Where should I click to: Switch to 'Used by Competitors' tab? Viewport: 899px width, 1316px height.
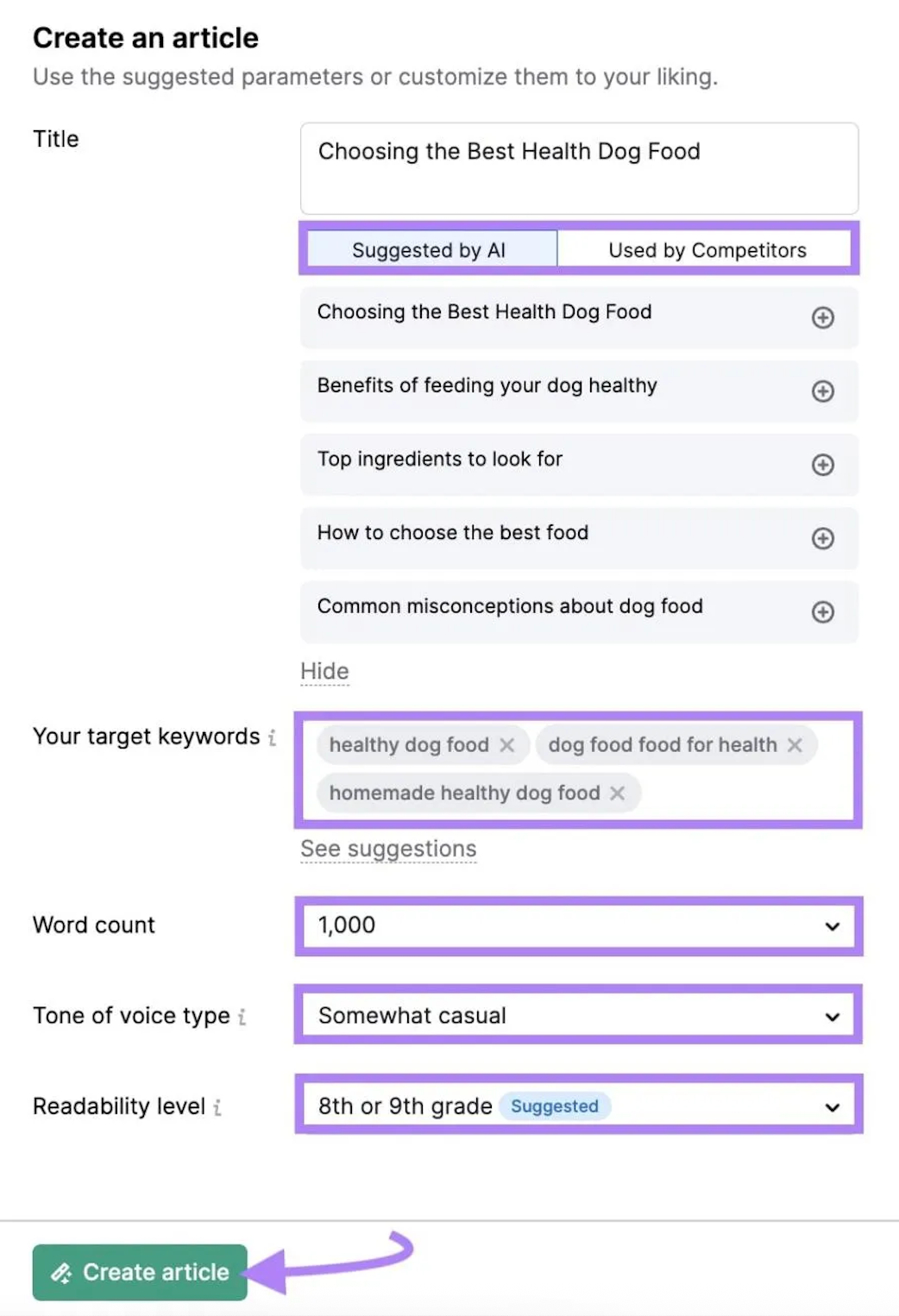pyautogui.click(x=707, y=250)
